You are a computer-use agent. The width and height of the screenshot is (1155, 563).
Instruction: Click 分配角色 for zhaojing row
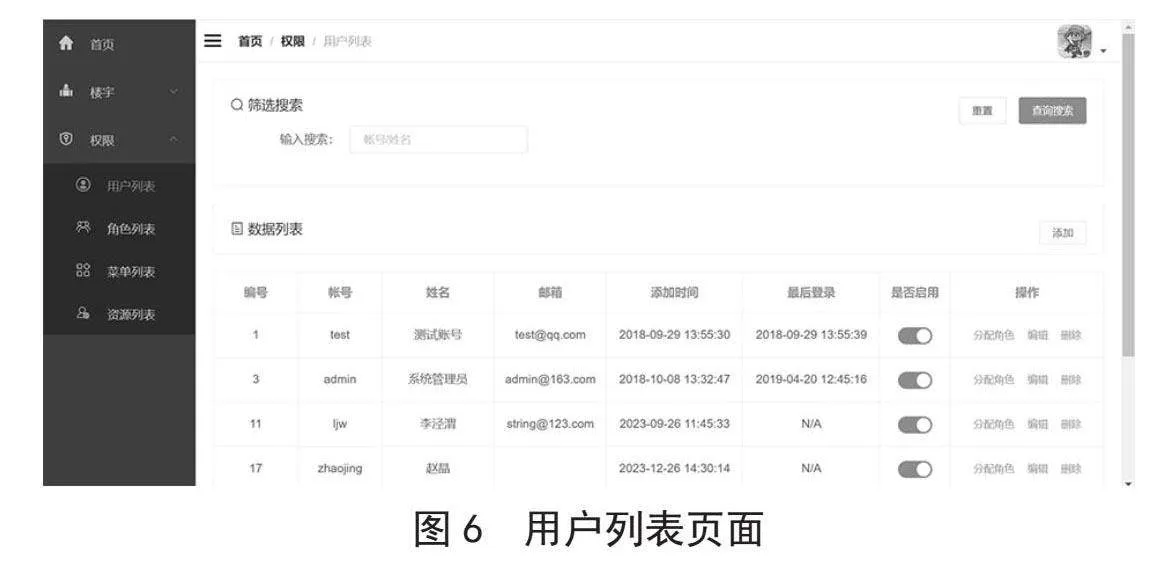click(994, 469)
